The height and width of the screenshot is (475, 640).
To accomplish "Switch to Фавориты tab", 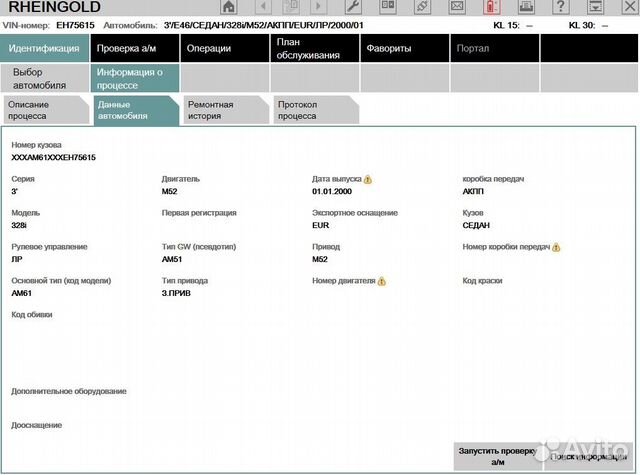I will (405, 48).
